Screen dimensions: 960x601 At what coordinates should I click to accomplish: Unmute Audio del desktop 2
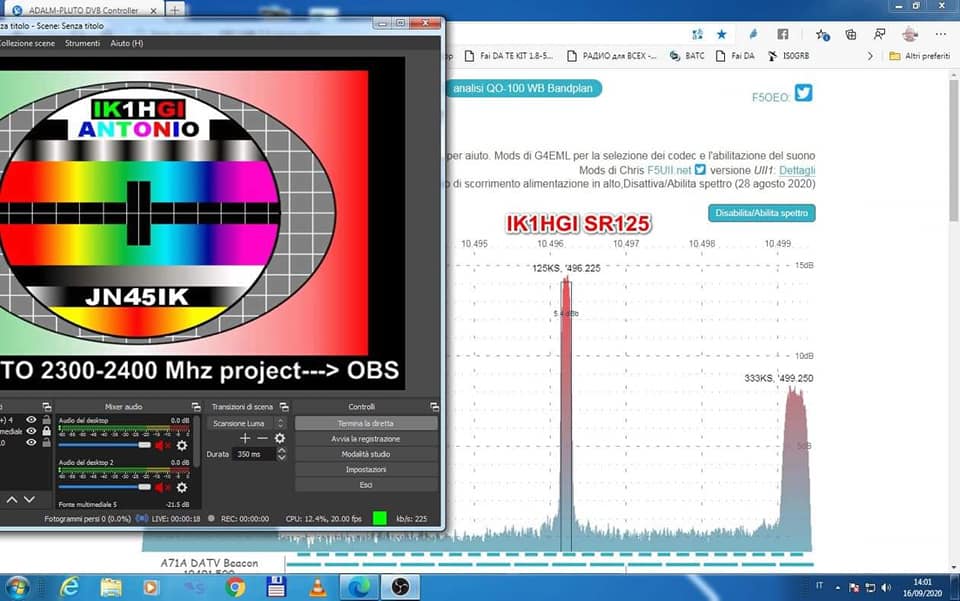[162, 487]
